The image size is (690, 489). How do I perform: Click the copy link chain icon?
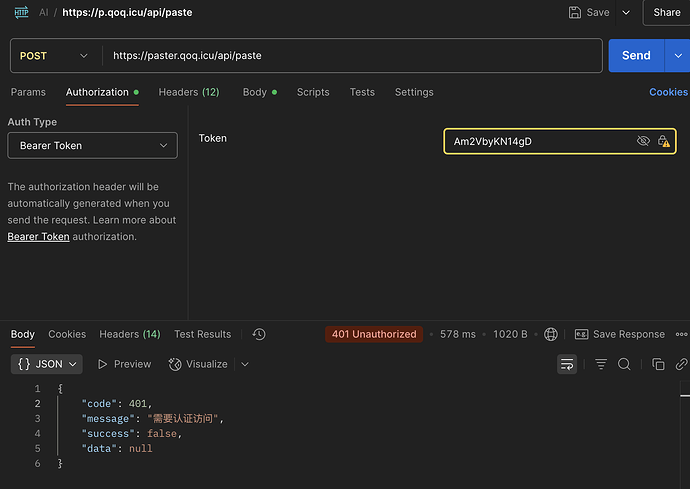(x=681, y=364)
